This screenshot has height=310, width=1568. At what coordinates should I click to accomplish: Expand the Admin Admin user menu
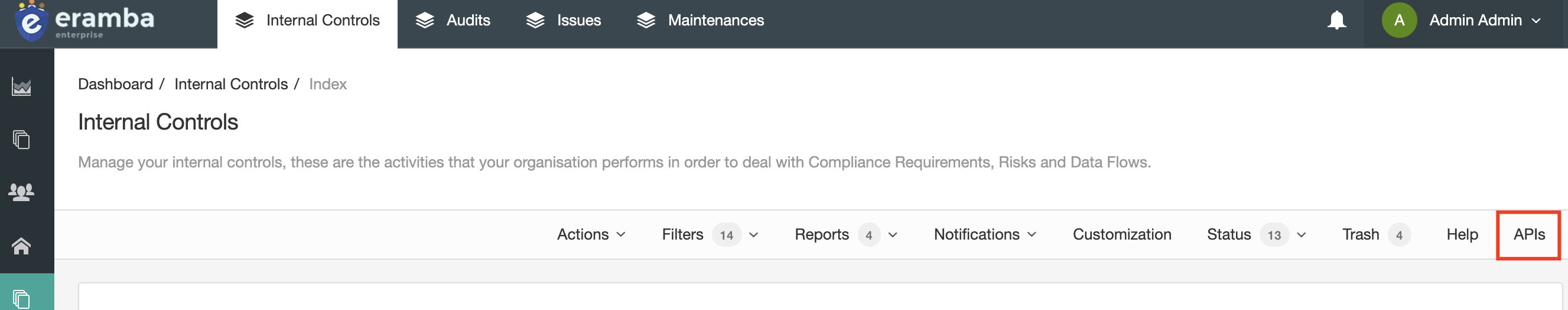(1485, 20)
